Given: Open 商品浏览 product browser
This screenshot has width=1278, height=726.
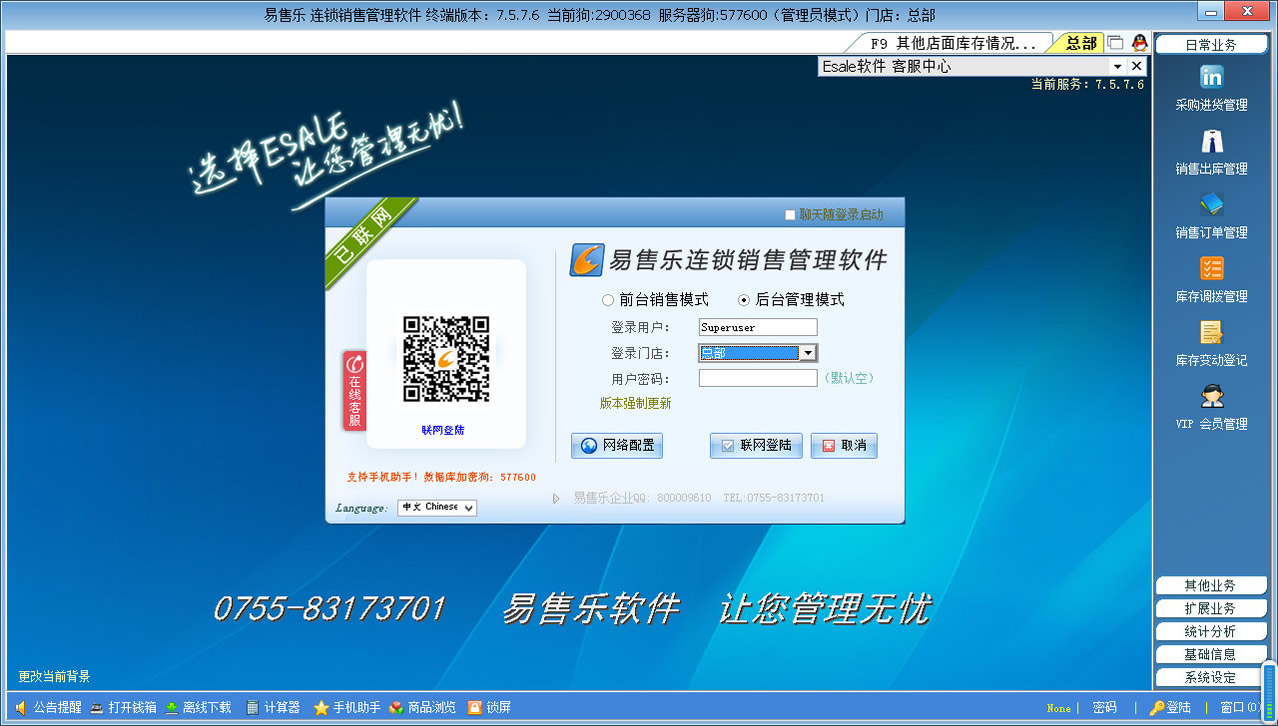Looking at the screenshot, I should tap(423, 707).
